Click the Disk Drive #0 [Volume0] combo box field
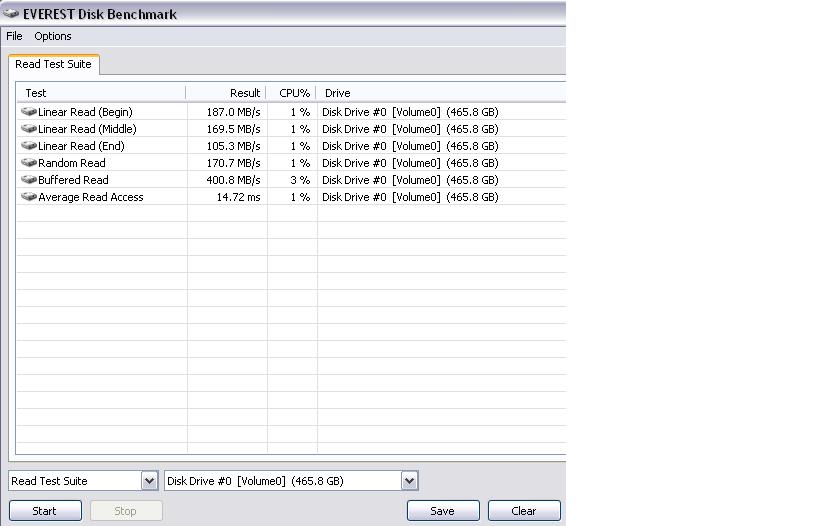Viewport: 840px width, 526px height. [291, 480]
